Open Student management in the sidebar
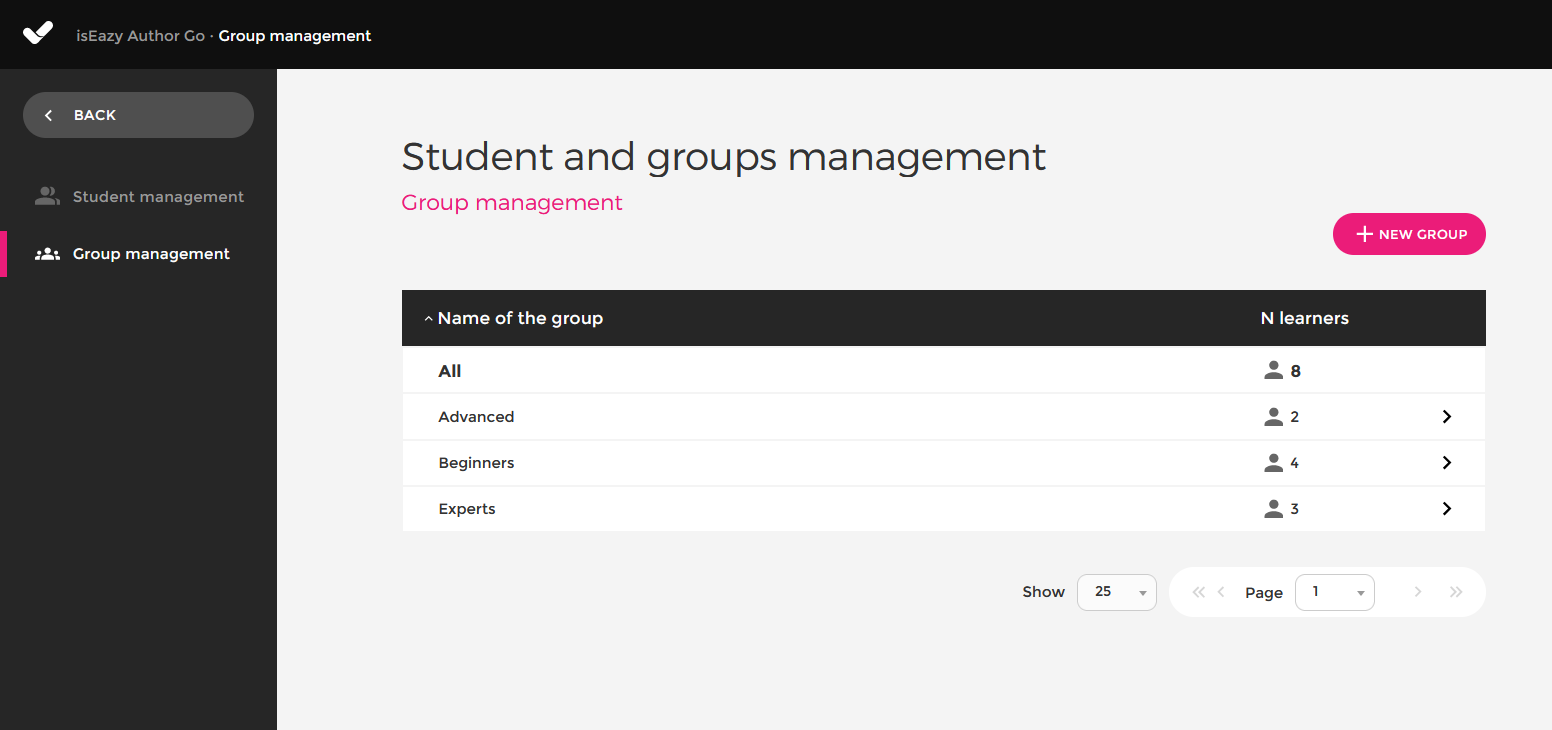 138,197
